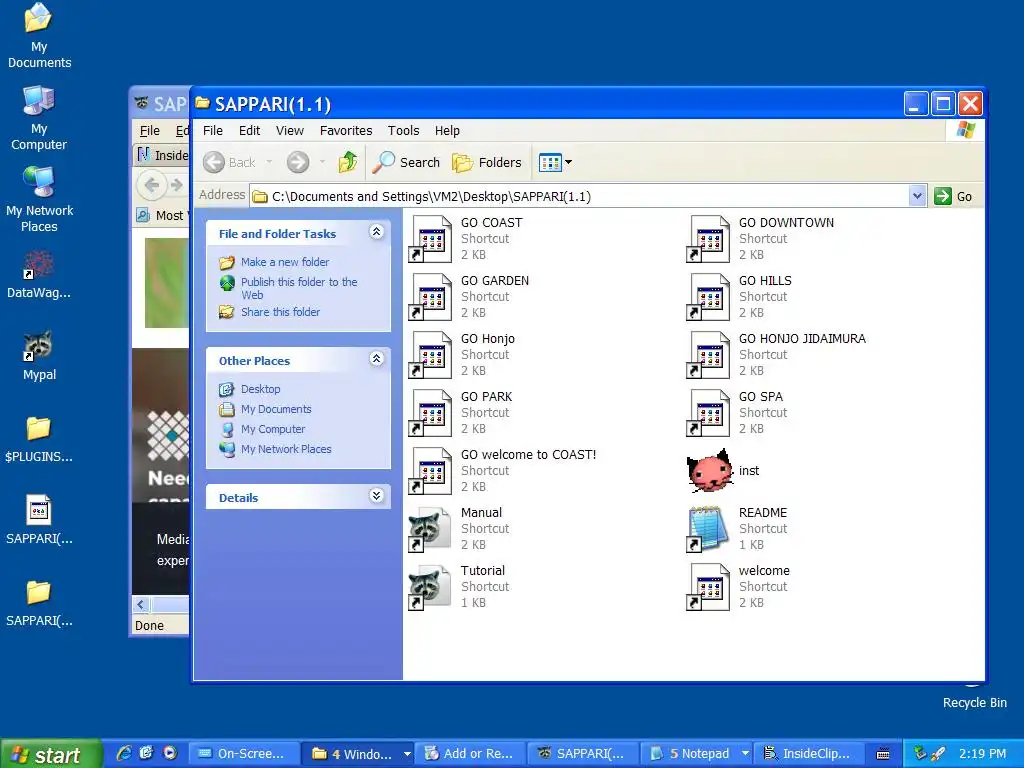This screenshot has height=768, width=1024.
Task: Click left scroll arrow in background window
Action: [x=140, y=605]
